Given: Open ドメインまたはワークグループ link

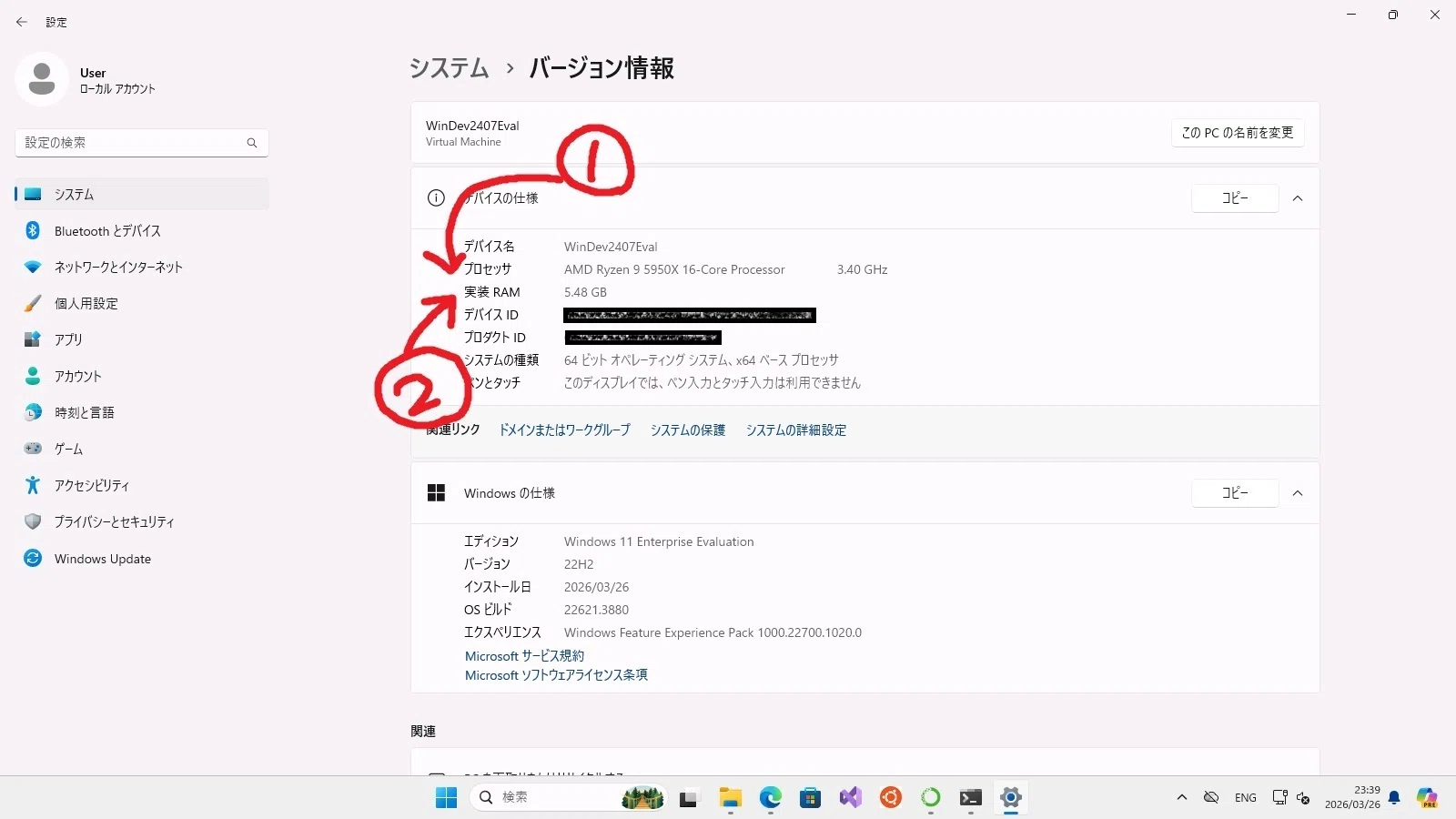Looking at the screenshot, I should [564, 430].
